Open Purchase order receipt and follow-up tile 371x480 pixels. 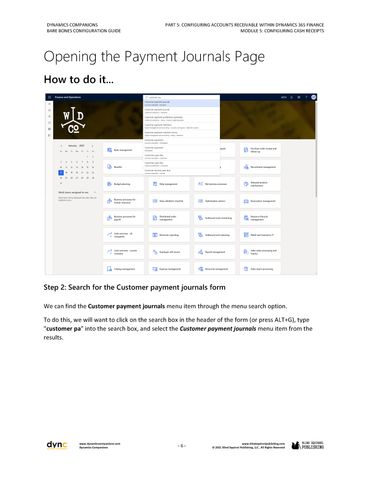pos(260,150)
